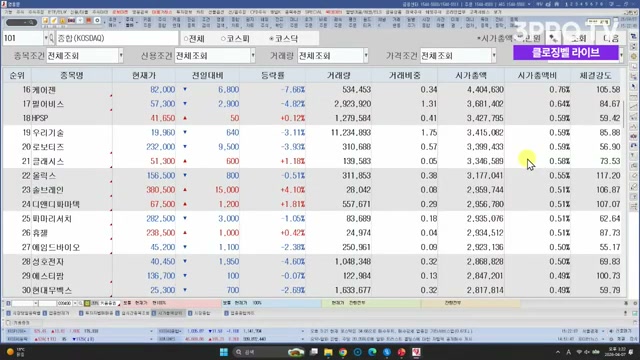Viewport: 640px width, 360px height.
Task: Click the 체결강도 column header
Action: [x=595, y=76]
